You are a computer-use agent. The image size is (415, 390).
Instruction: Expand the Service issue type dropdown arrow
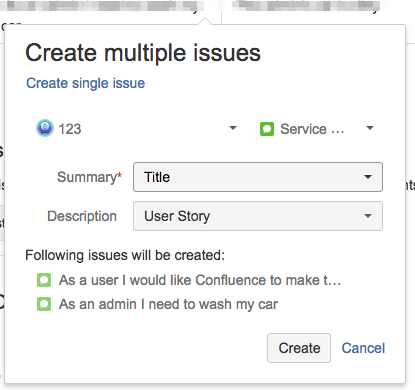coord(370,128)
